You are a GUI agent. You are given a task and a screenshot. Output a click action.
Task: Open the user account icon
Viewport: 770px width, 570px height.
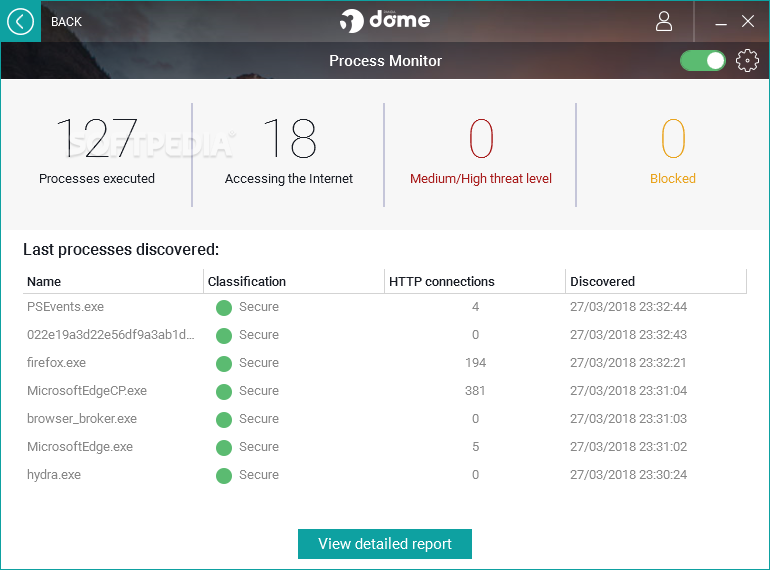[x=664, y=22]
